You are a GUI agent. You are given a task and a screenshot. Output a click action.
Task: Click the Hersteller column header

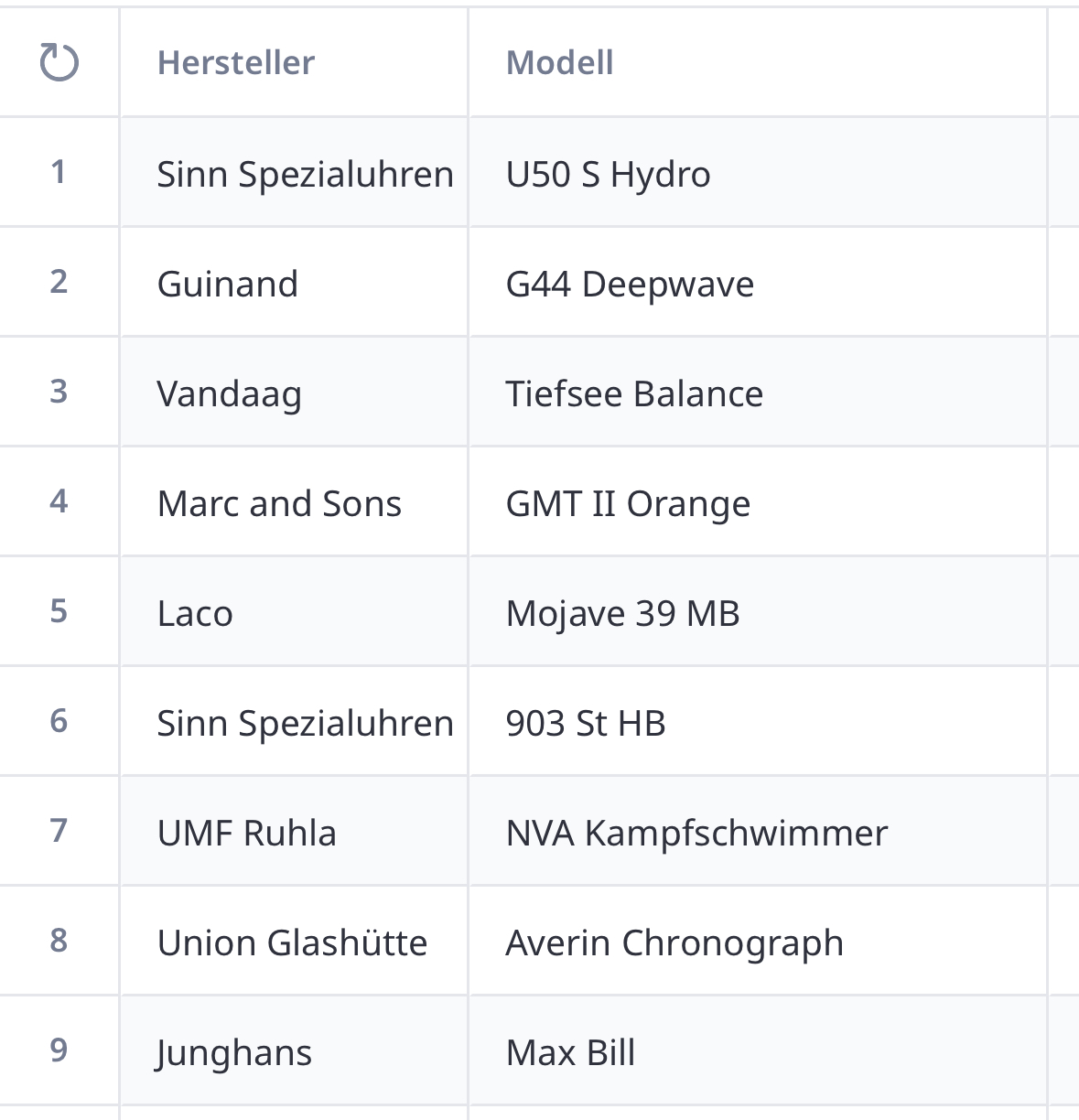pos(236,62)
